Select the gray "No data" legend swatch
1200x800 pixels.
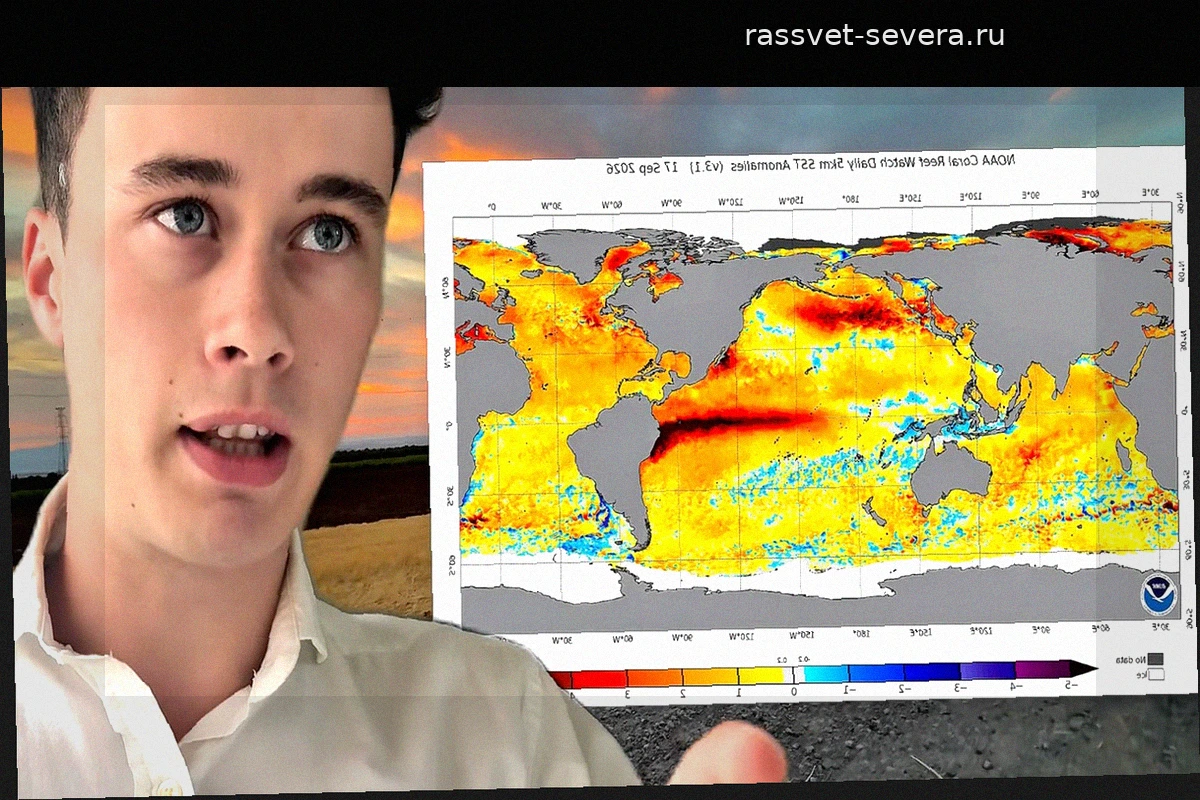point(1155,659)
